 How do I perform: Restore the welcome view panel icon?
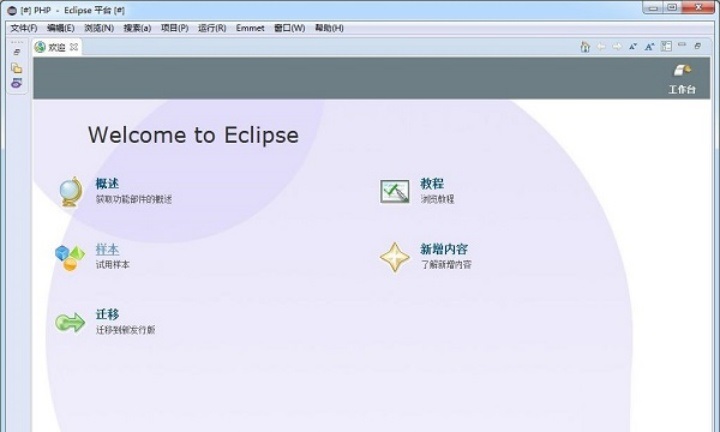698,46
